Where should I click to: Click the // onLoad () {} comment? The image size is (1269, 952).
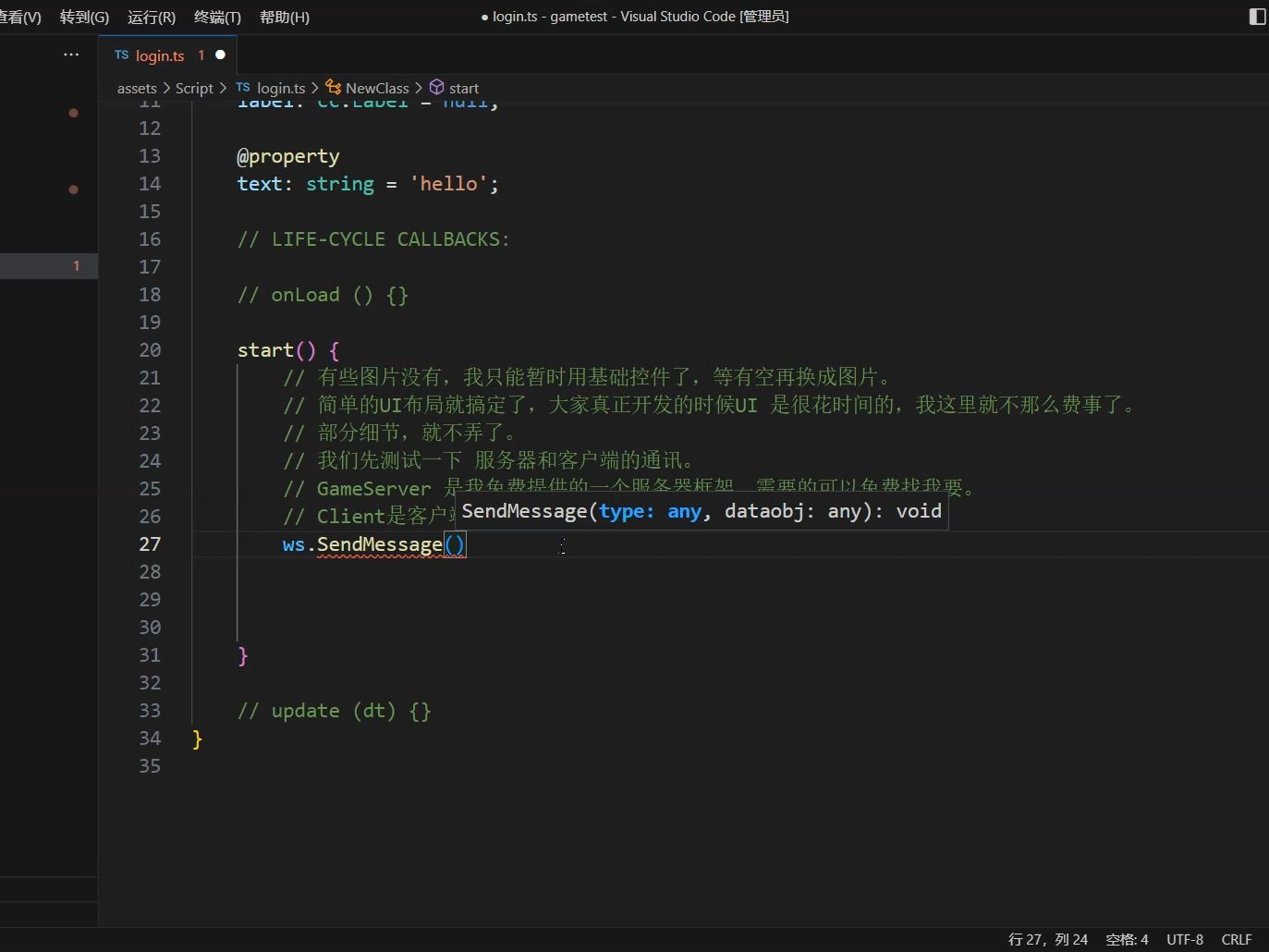point(323,295)
